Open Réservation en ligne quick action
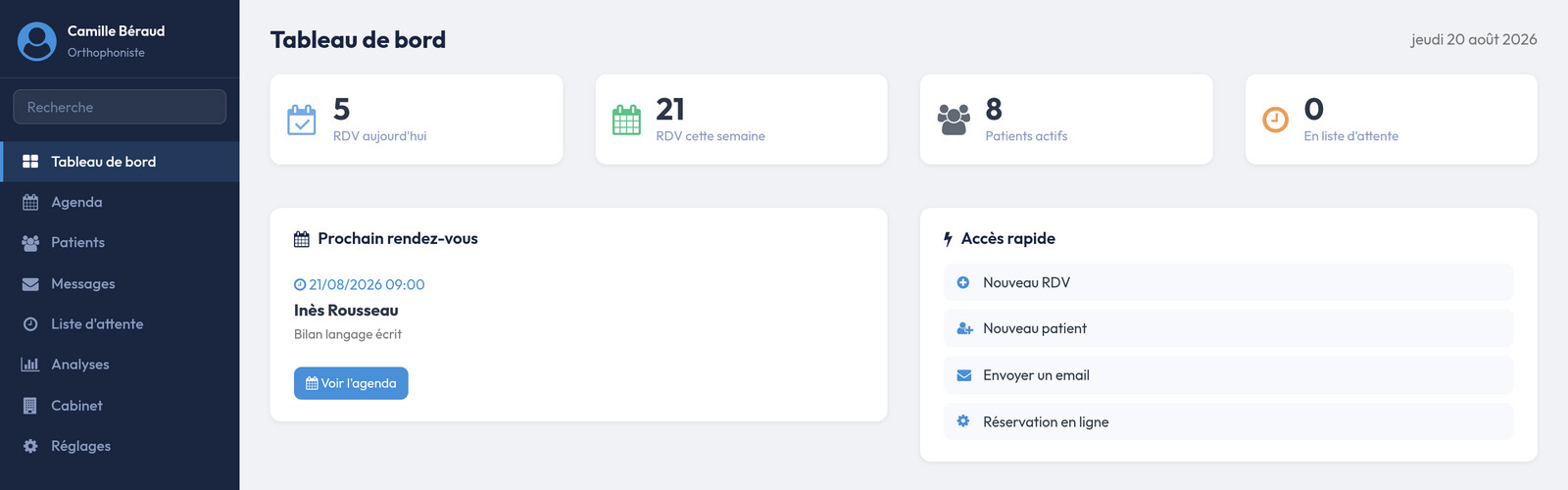The width and height of the screenshot is (1568, 490). tap(1229, 421)
